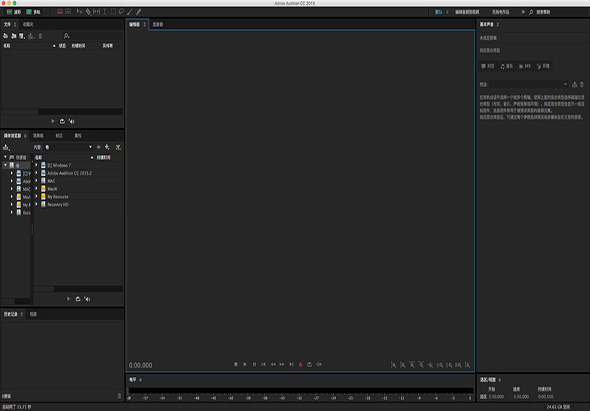590x411 pixels.
Task: Click the Import File icon in Files panel
Action: tap(14, 36)
